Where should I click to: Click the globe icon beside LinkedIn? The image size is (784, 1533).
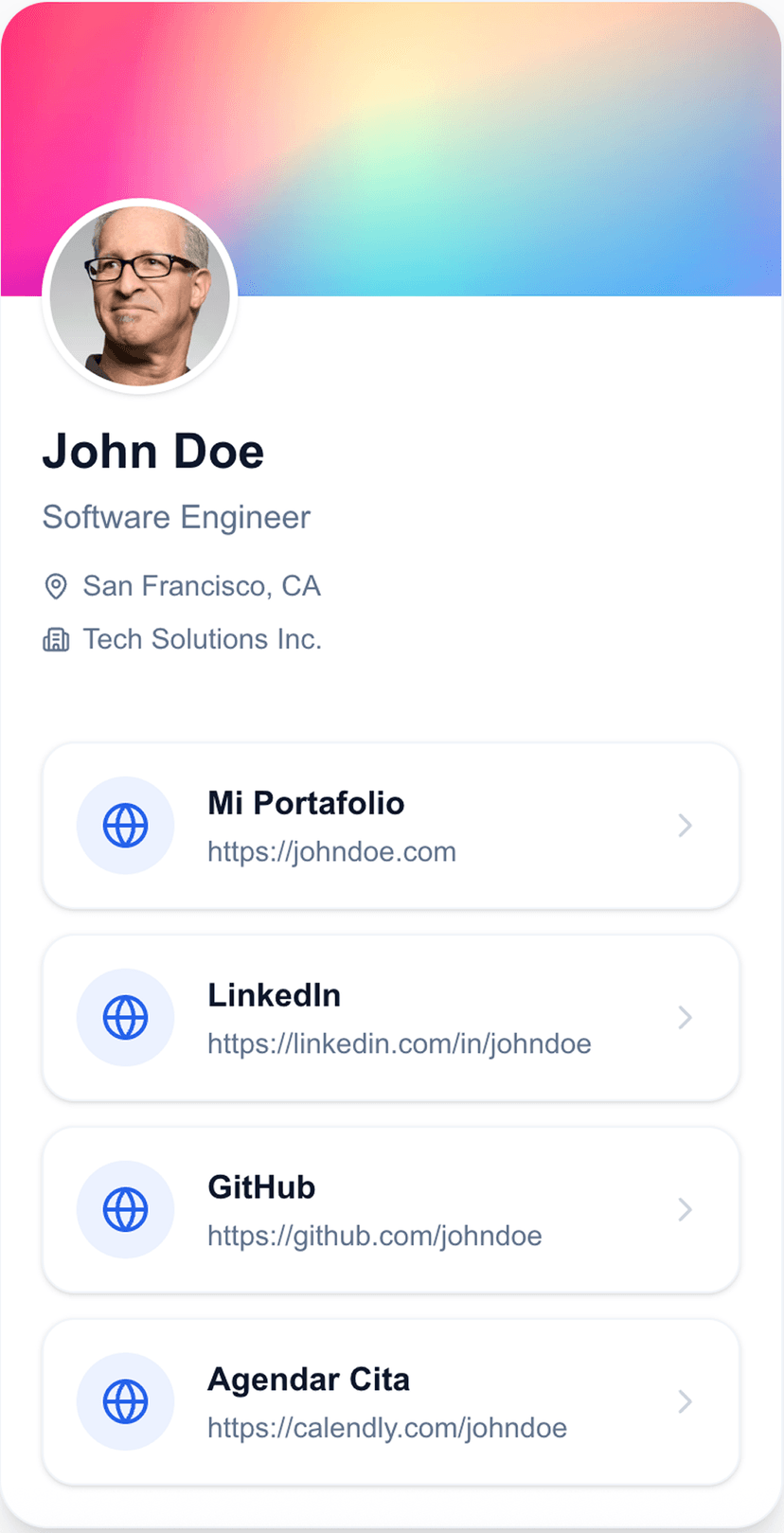coord(125,1018)
